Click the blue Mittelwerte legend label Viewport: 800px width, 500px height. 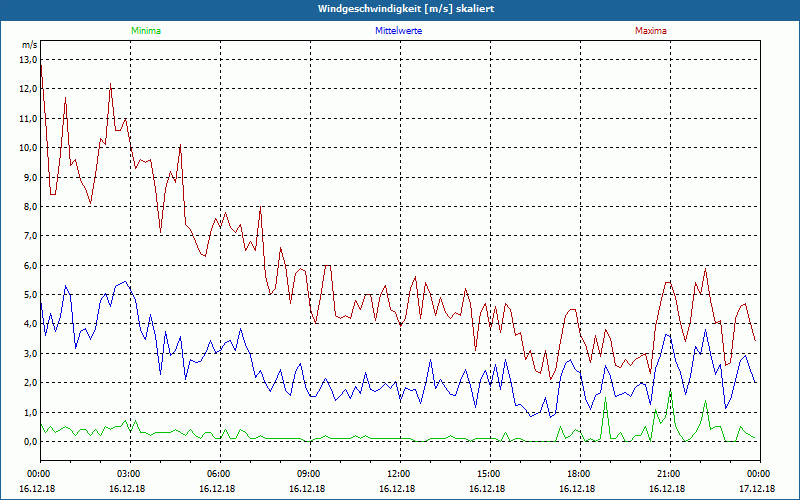coord(398,31)
